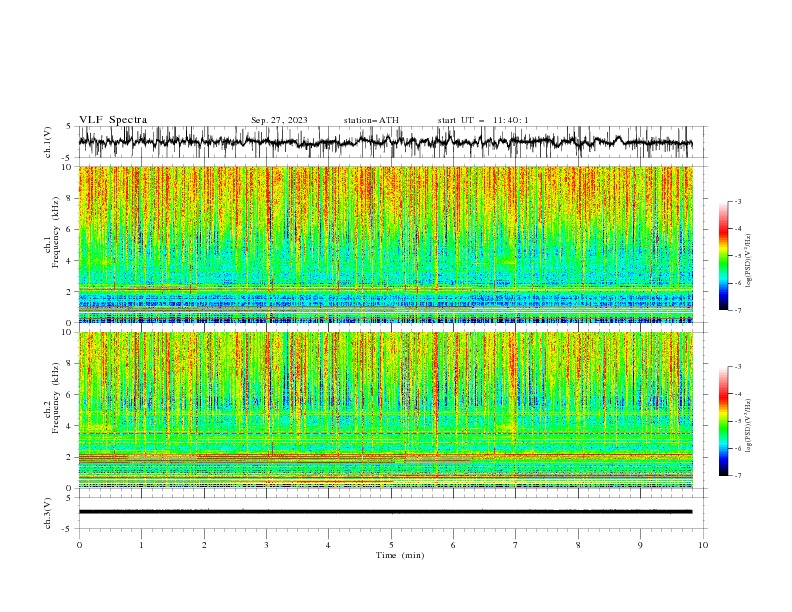Click the time axis tick label '5'
This screenshot has height=612, width=792.
tap(391, 545)
